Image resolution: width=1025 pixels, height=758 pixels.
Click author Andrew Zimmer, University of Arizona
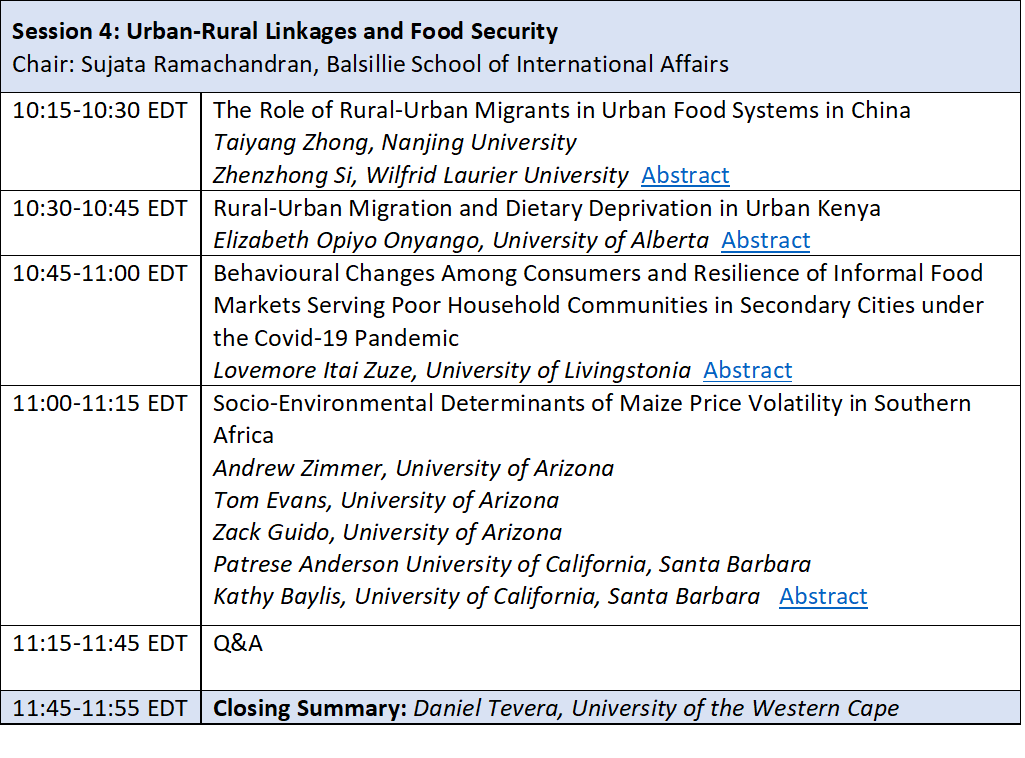(x=413, y=468)
